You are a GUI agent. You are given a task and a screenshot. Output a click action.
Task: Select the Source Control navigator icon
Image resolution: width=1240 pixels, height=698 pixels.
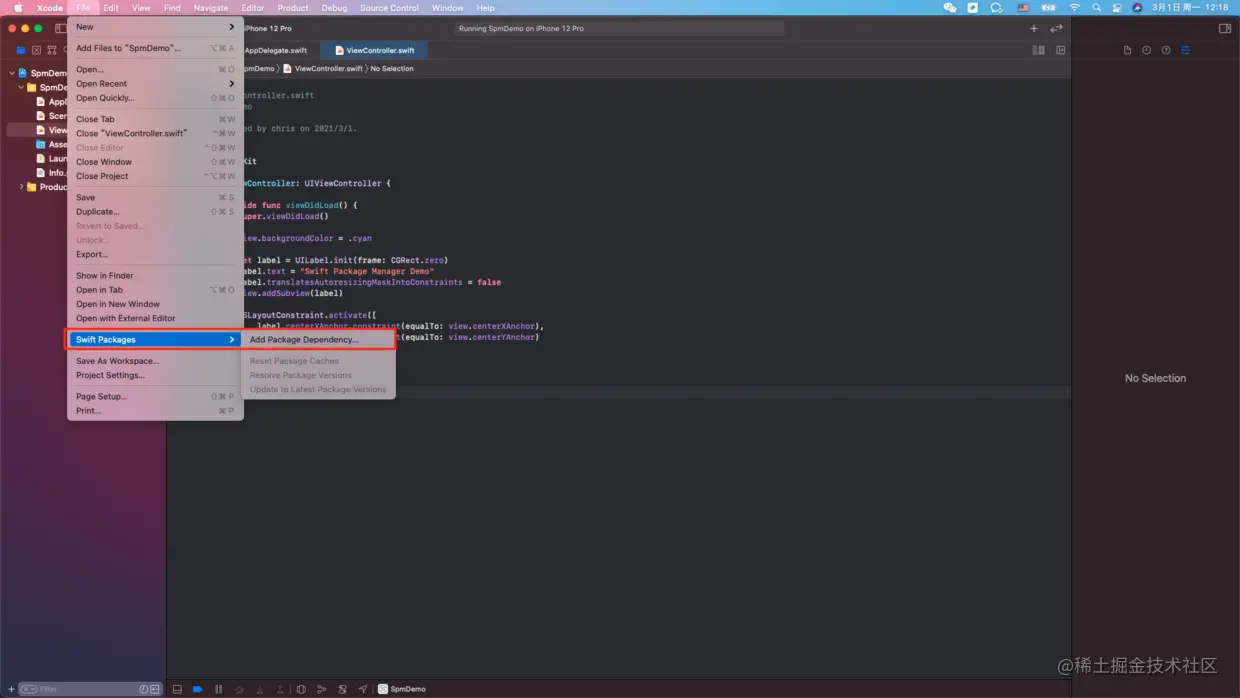(x=37, y=50)
